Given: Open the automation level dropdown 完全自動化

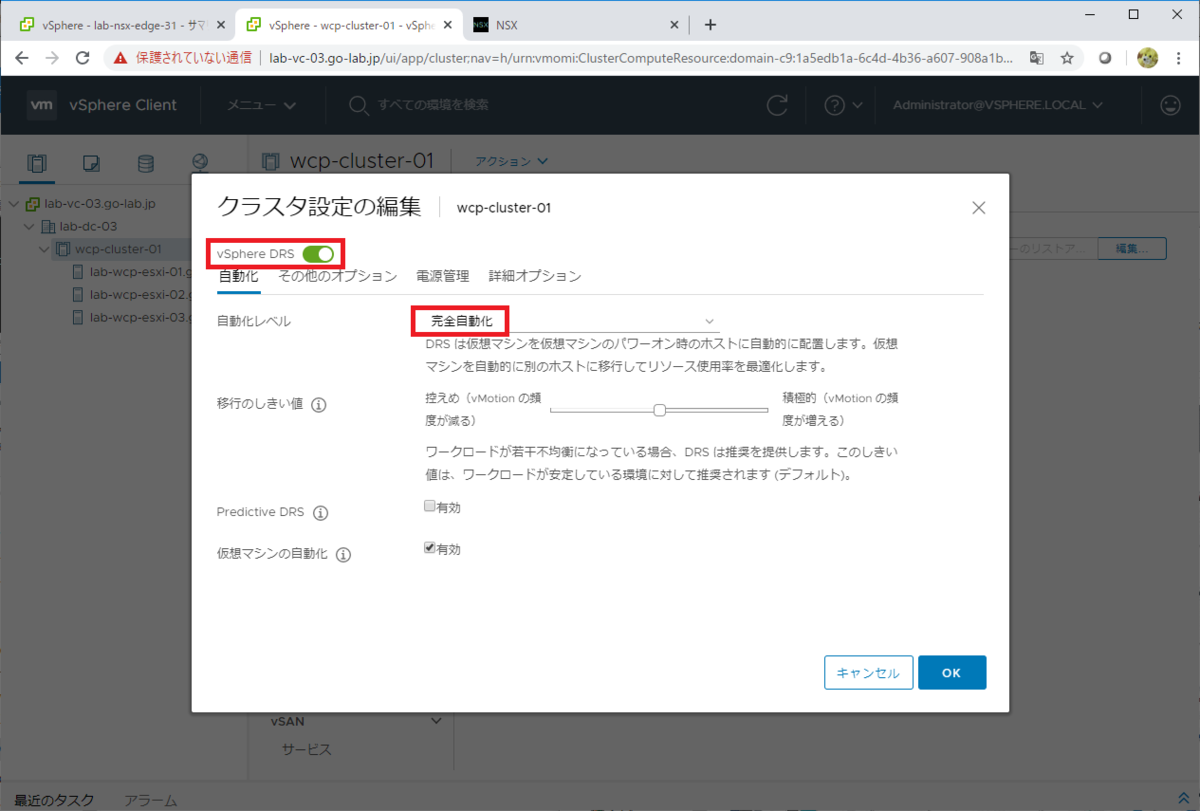Looking at the screenshot, I should click(x=568, y=321).
